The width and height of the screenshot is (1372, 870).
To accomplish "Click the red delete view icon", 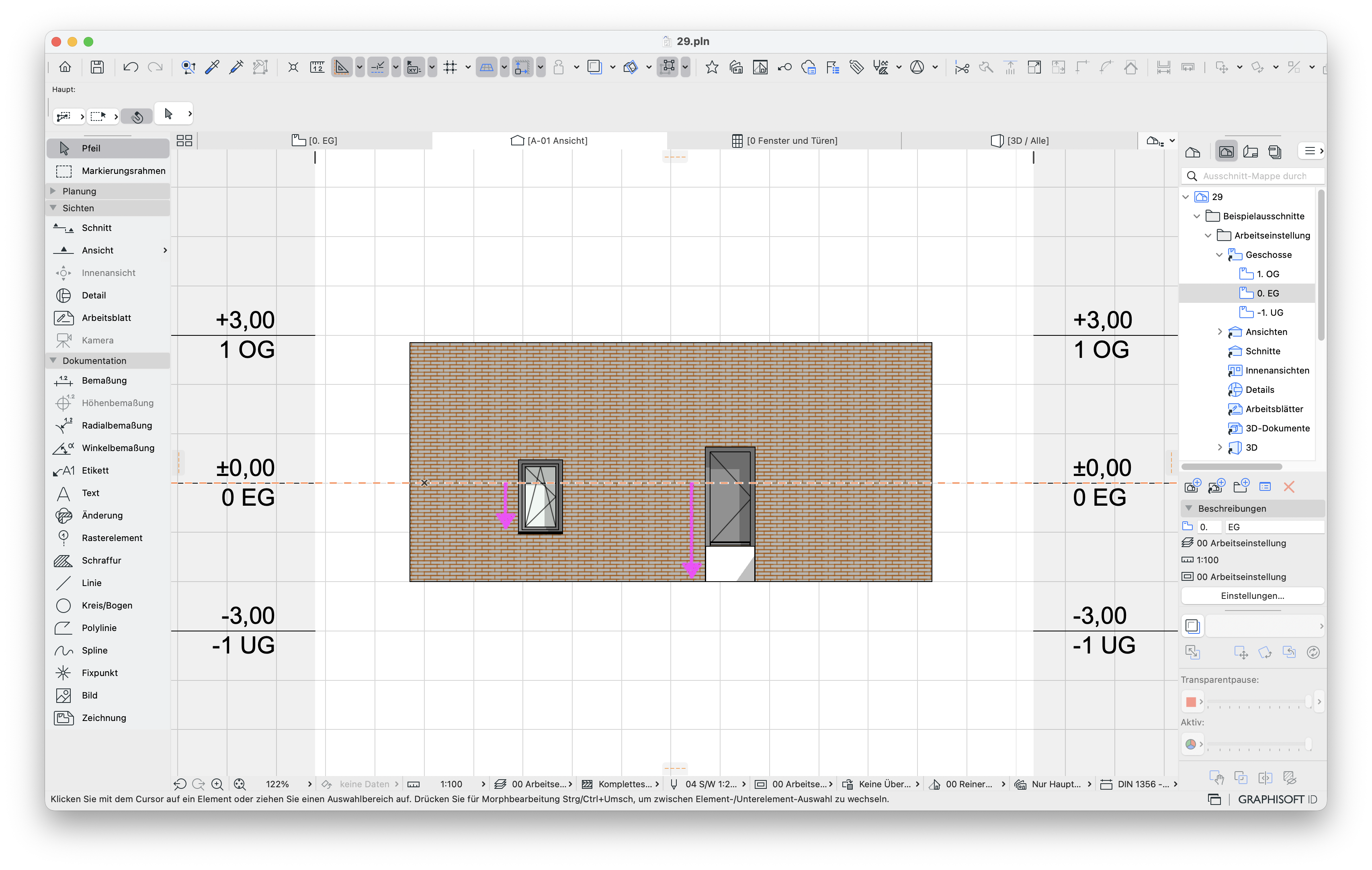I will pyautogui.click(x=1289, y=487).
